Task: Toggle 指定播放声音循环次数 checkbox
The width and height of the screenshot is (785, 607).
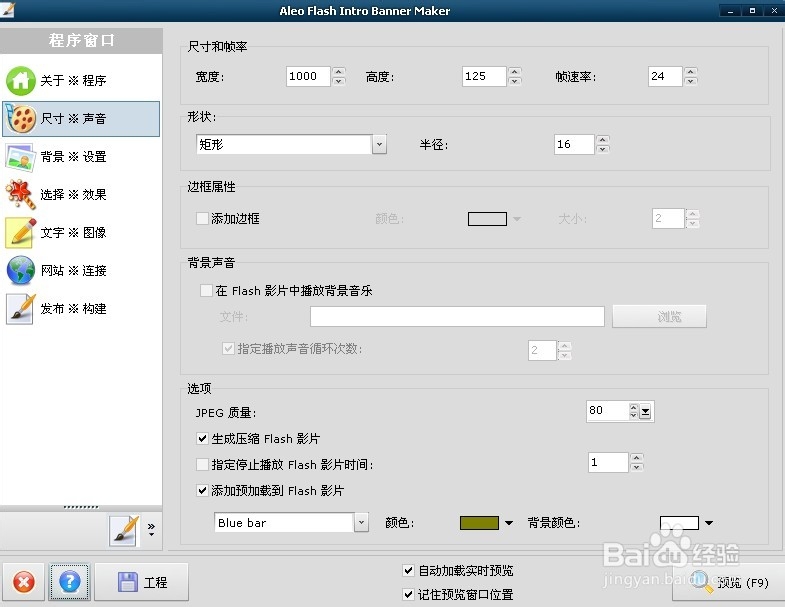Action: click(228, 349)
